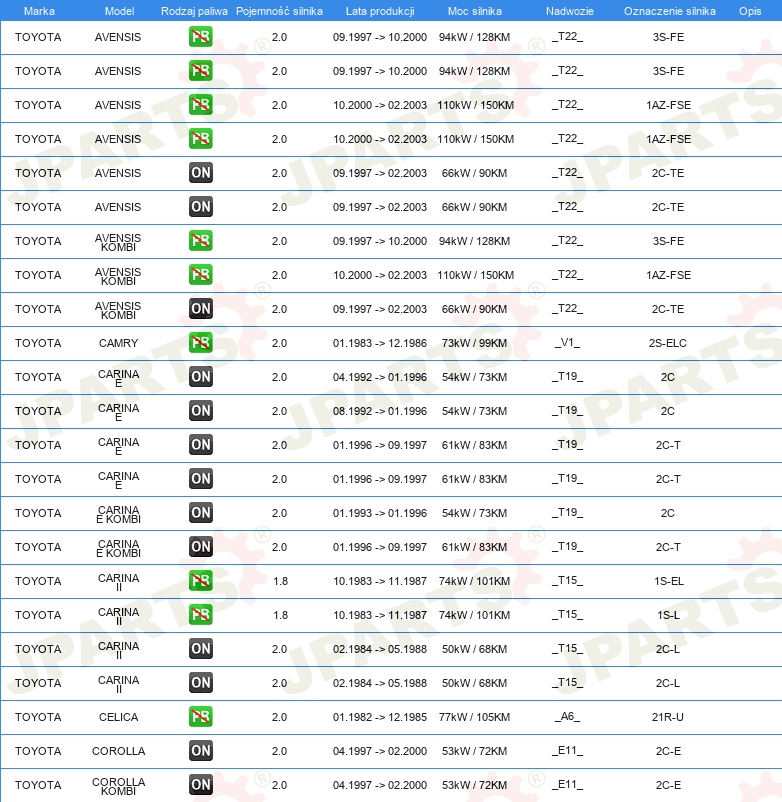Click the petrol icon for AVENSIS KOMBI 1AZ-FSE
The image size is (782, 802).
pyautogui.click(x=200, y=275)
